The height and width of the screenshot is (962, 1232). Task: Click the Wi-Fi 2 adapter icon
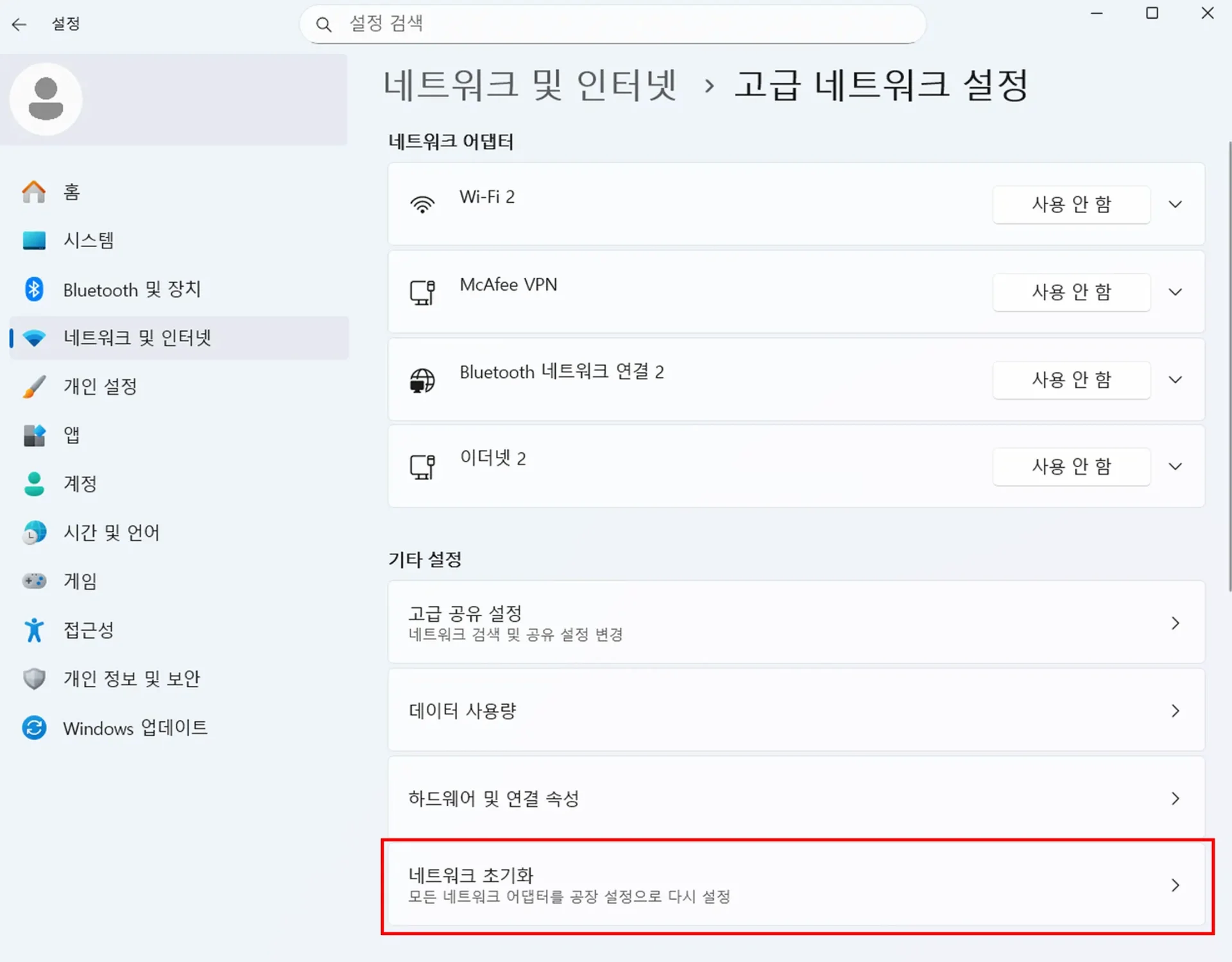click(422, 205)
